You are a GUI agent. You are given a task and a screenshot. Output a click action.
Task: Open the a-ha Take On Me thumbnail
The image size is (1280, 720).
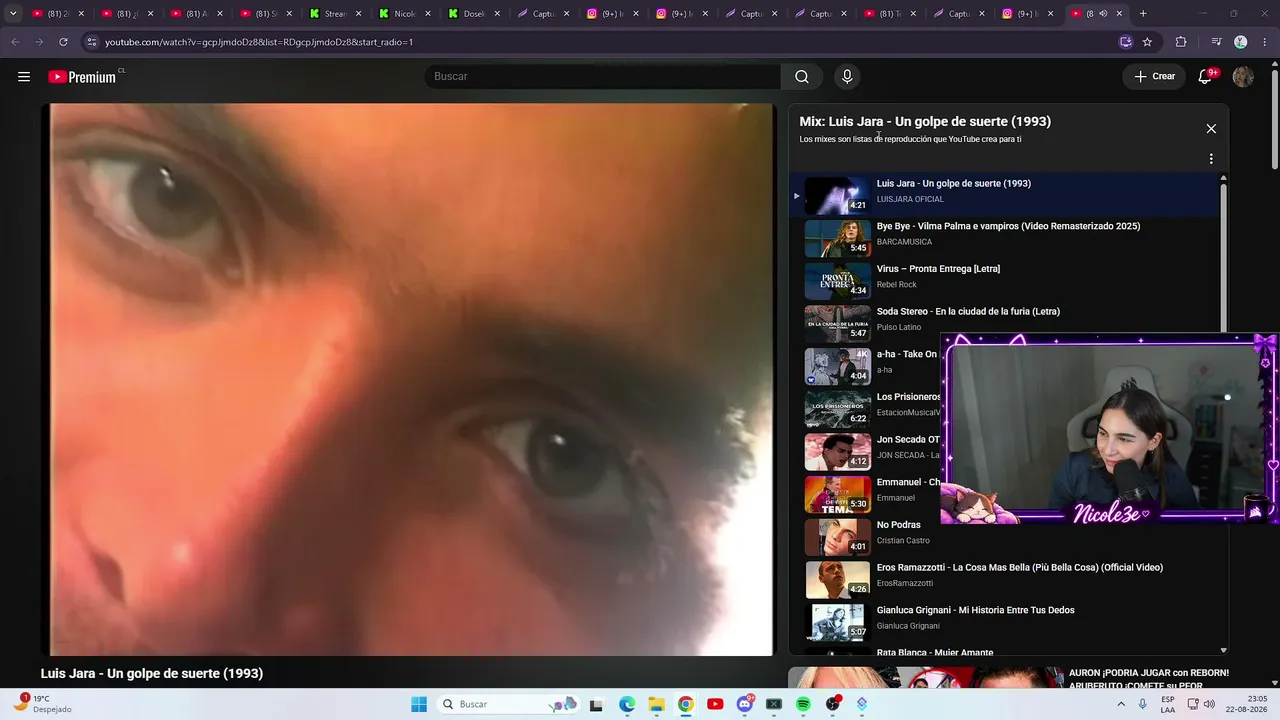[x=838, y=367]
